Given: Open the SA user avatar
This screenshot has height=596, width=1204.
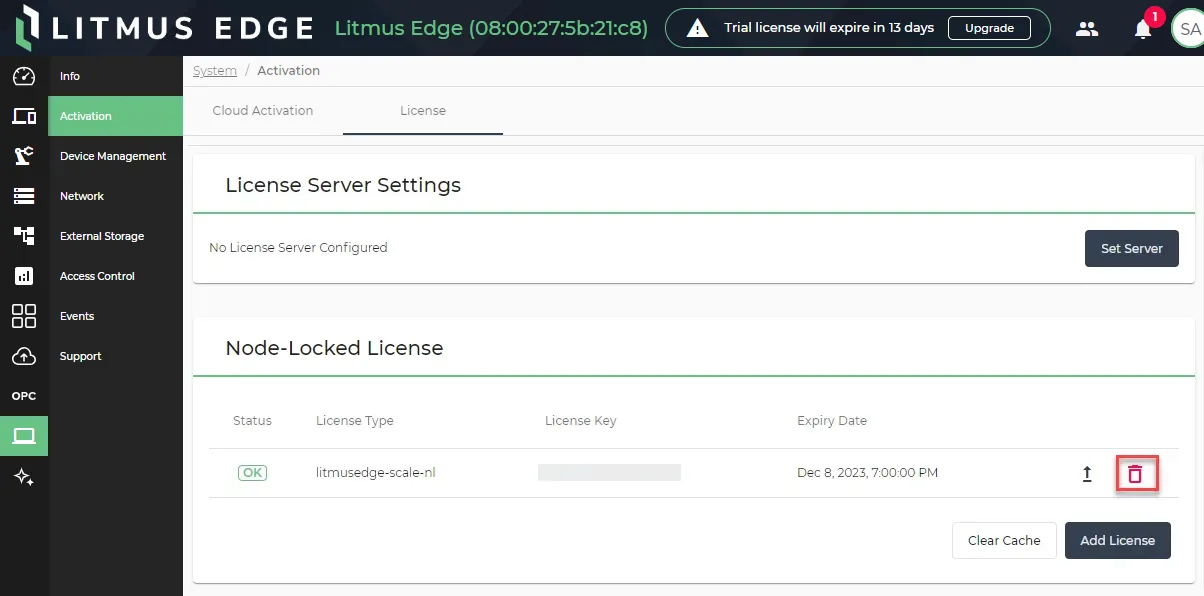Looking at the screenshot, I should click(x=1188, y=29).
